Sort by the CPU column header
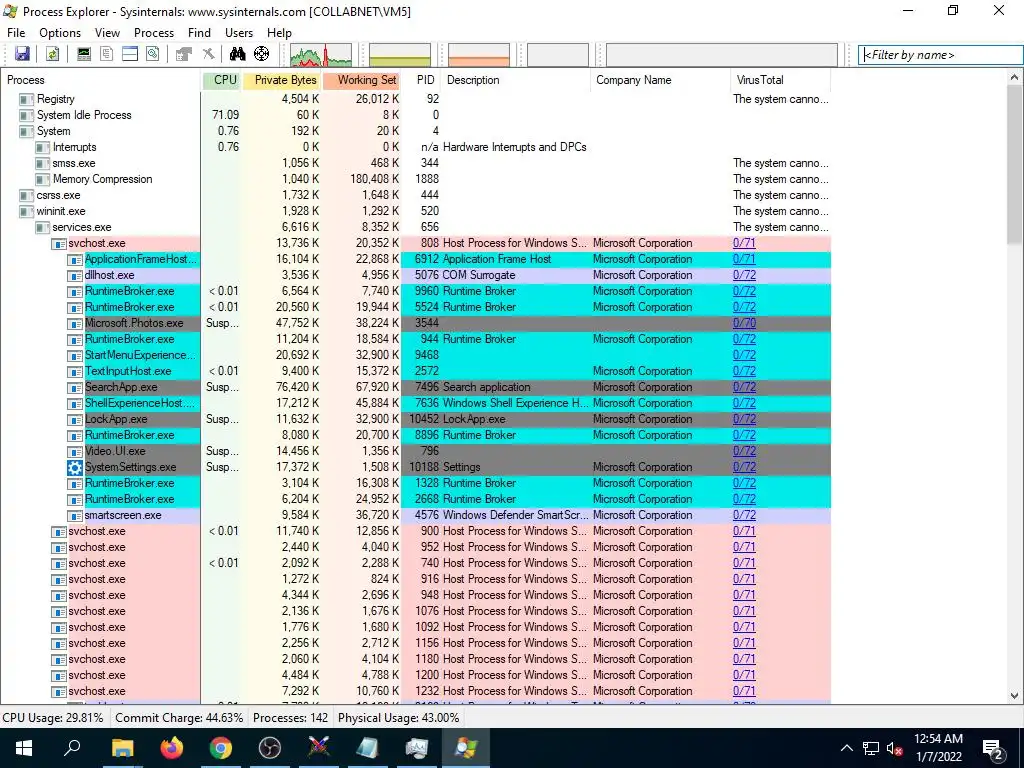The image size is (1024, 768). 222,80
